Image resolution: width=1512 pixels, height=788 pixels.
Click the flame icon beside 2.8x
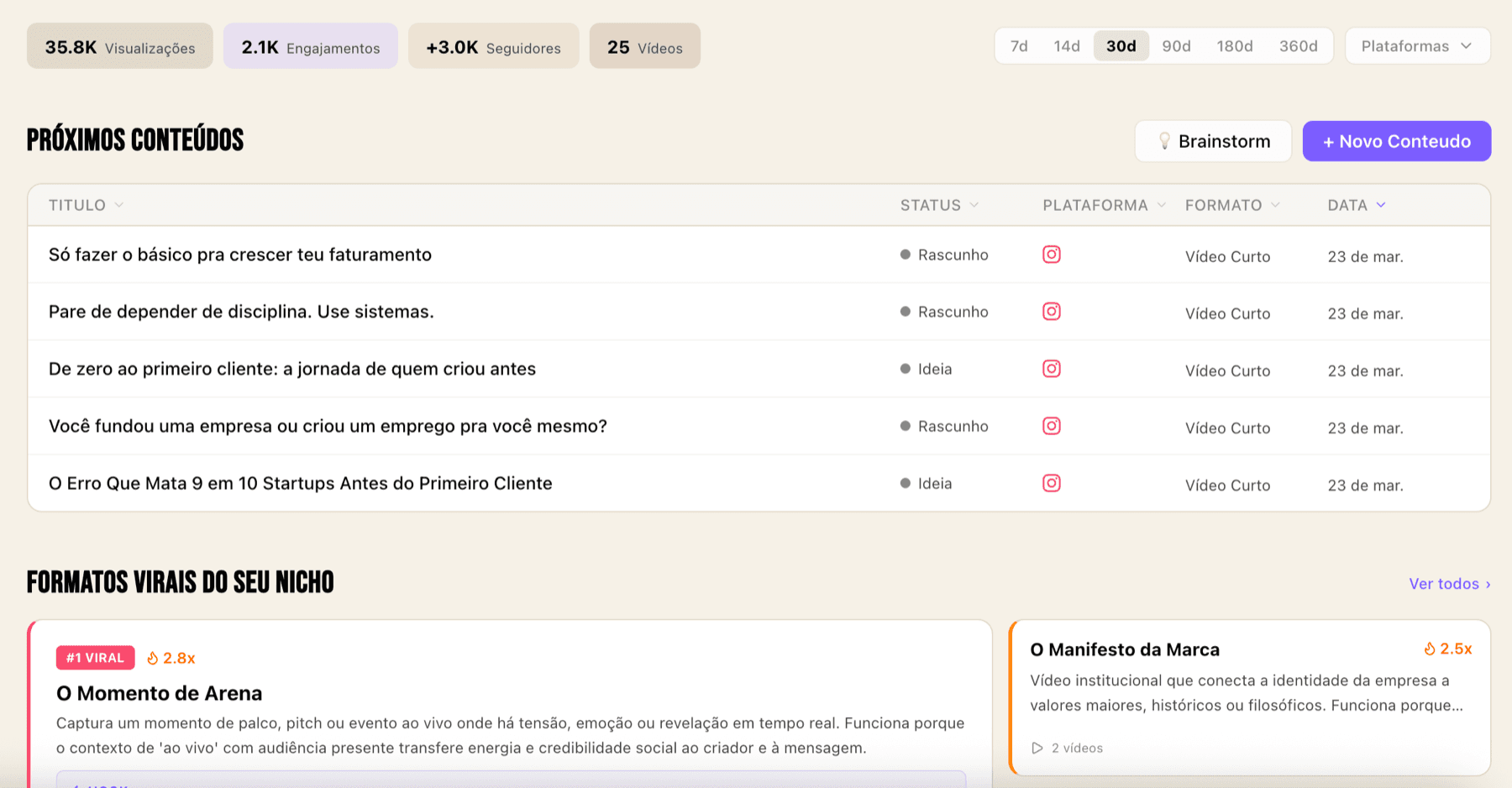153,658
